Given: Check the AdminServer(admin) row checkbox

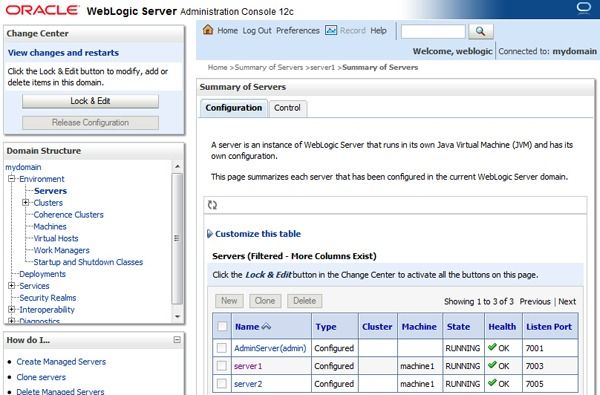Looking at the screenshot, I should click(222, 348).
